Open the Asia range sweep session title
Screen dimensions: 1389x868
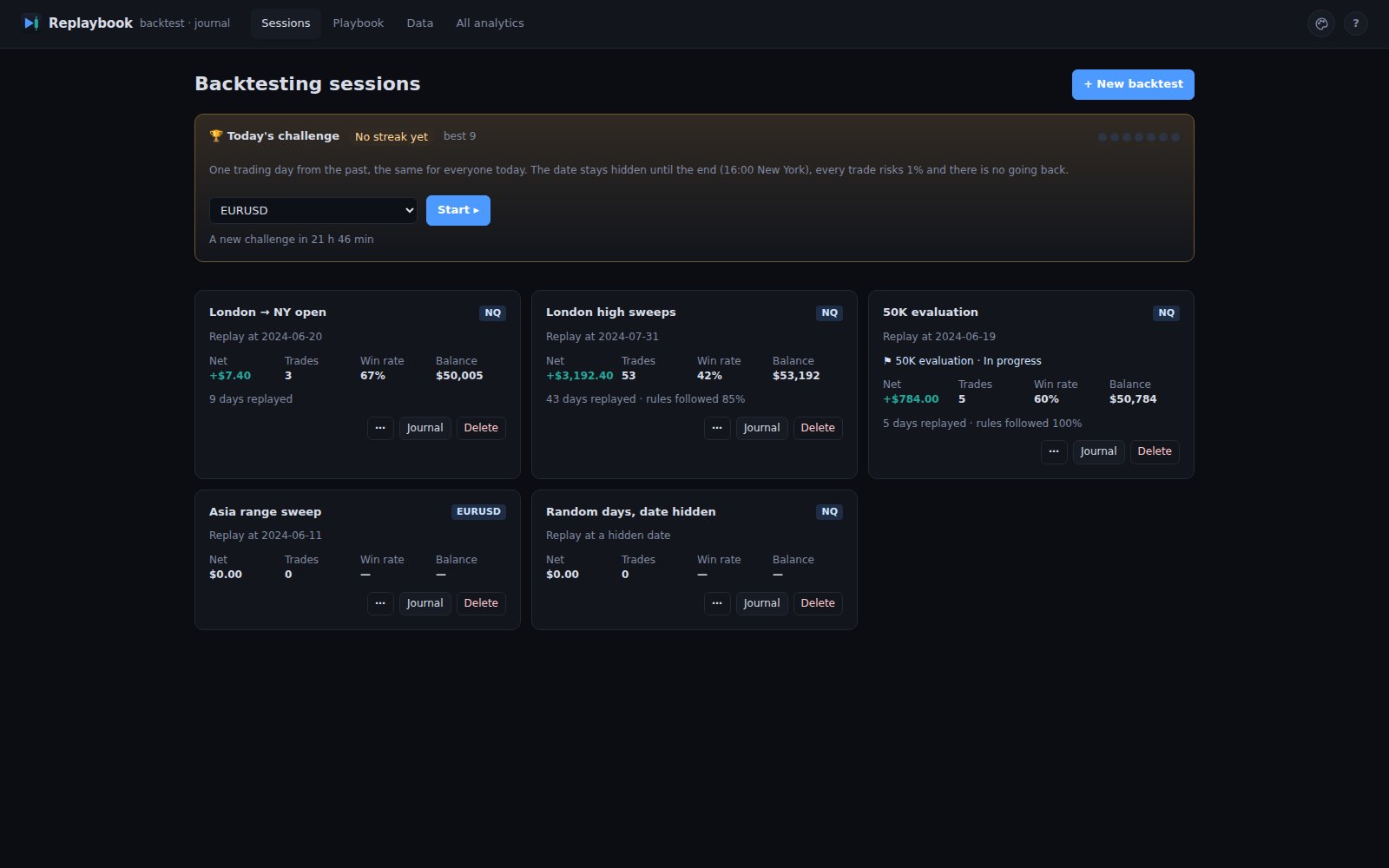click(x=265, y=512)
